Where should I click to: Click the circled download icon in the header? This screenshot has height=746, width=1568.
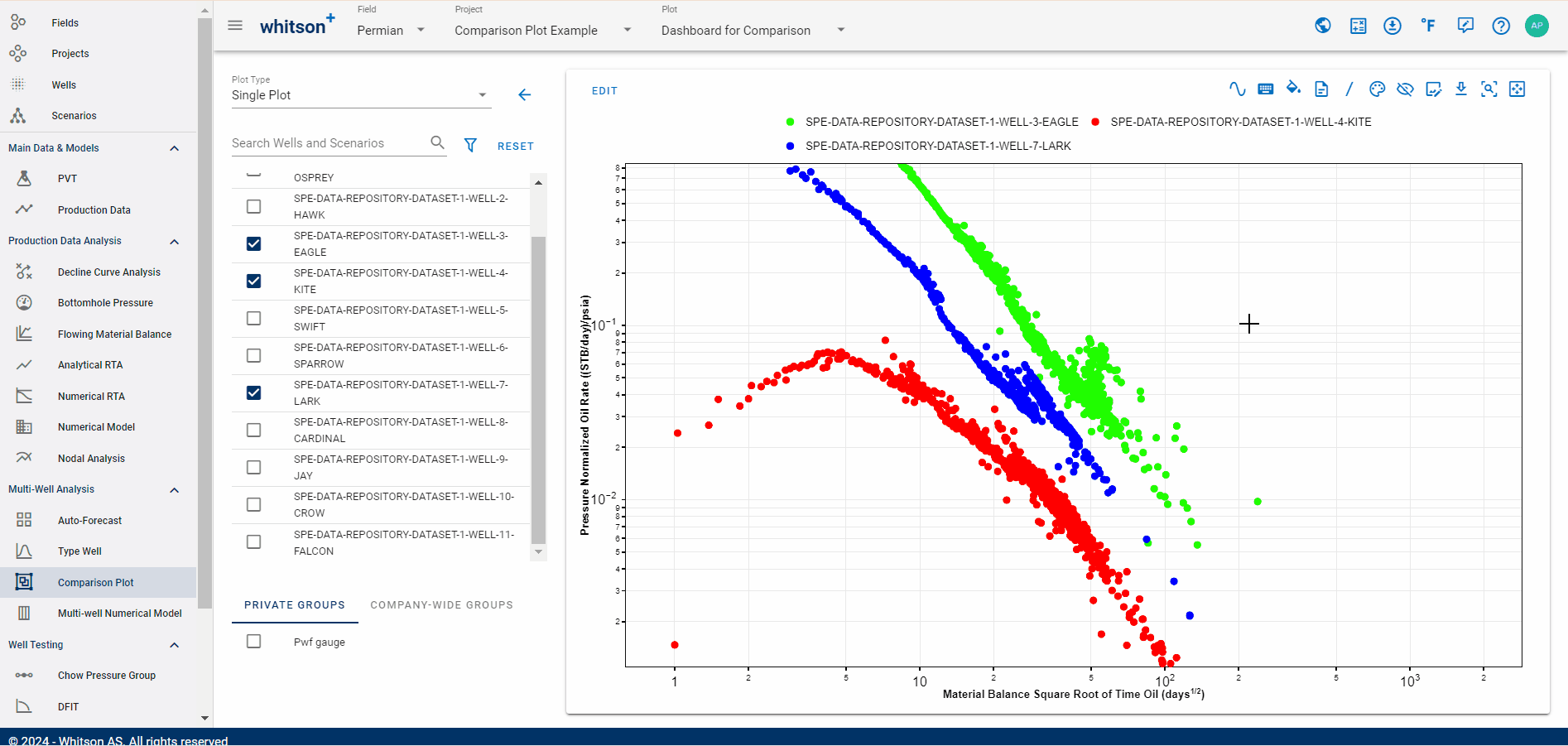(1392, 26)
